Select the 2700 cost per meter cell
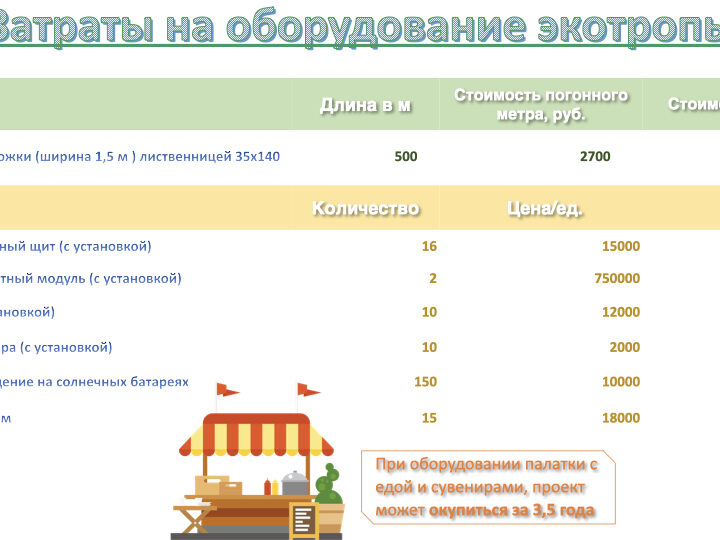The width and height of the screenshot is (720, 540). coord(594,156)
